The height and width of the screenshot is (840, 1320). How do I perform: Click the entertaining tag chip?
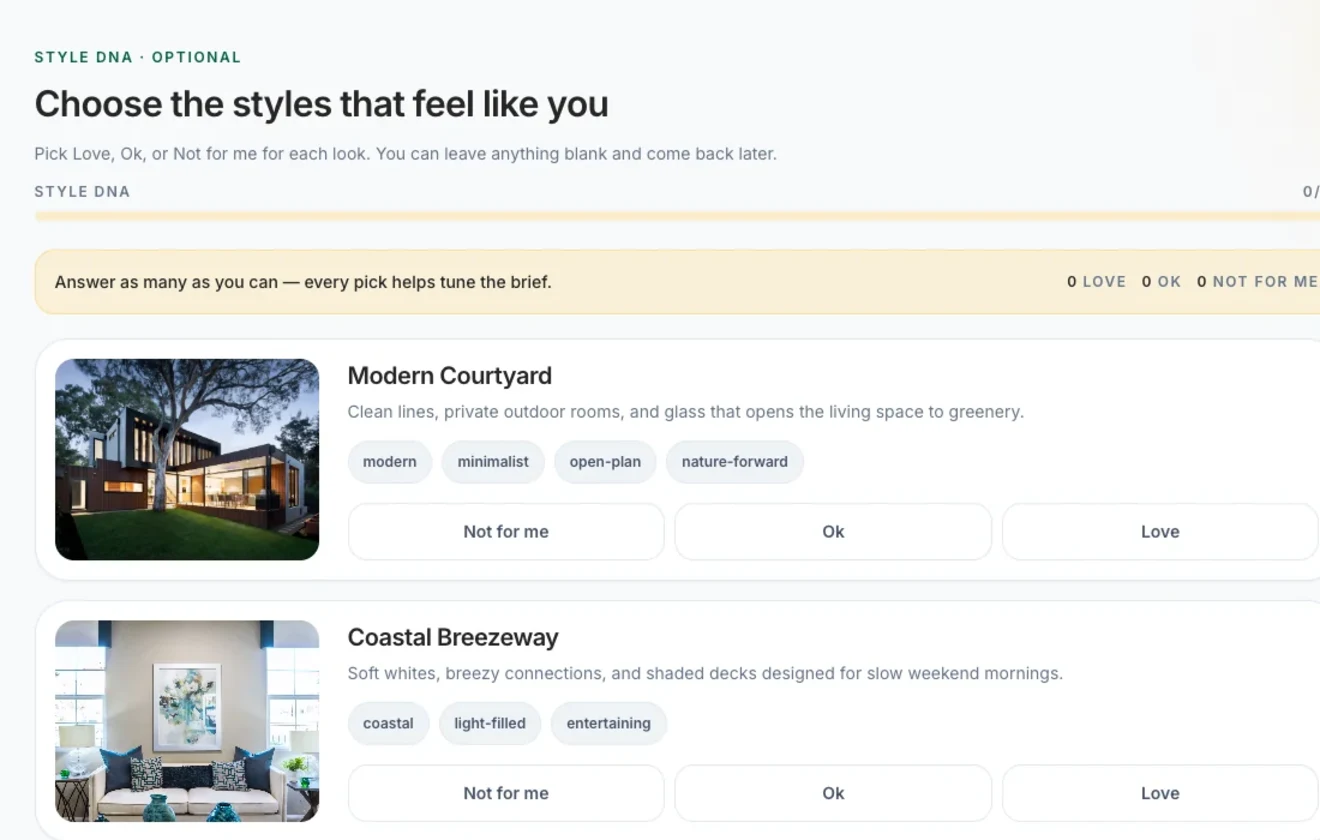point(609,724)
